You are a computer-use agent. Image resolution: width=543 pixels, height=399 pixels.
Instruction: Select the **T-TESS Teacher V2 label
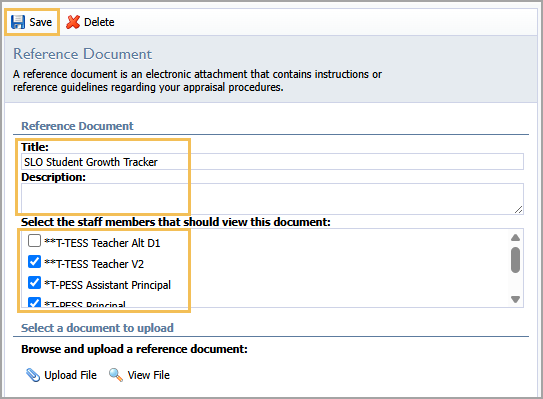(x=94, y=264)
